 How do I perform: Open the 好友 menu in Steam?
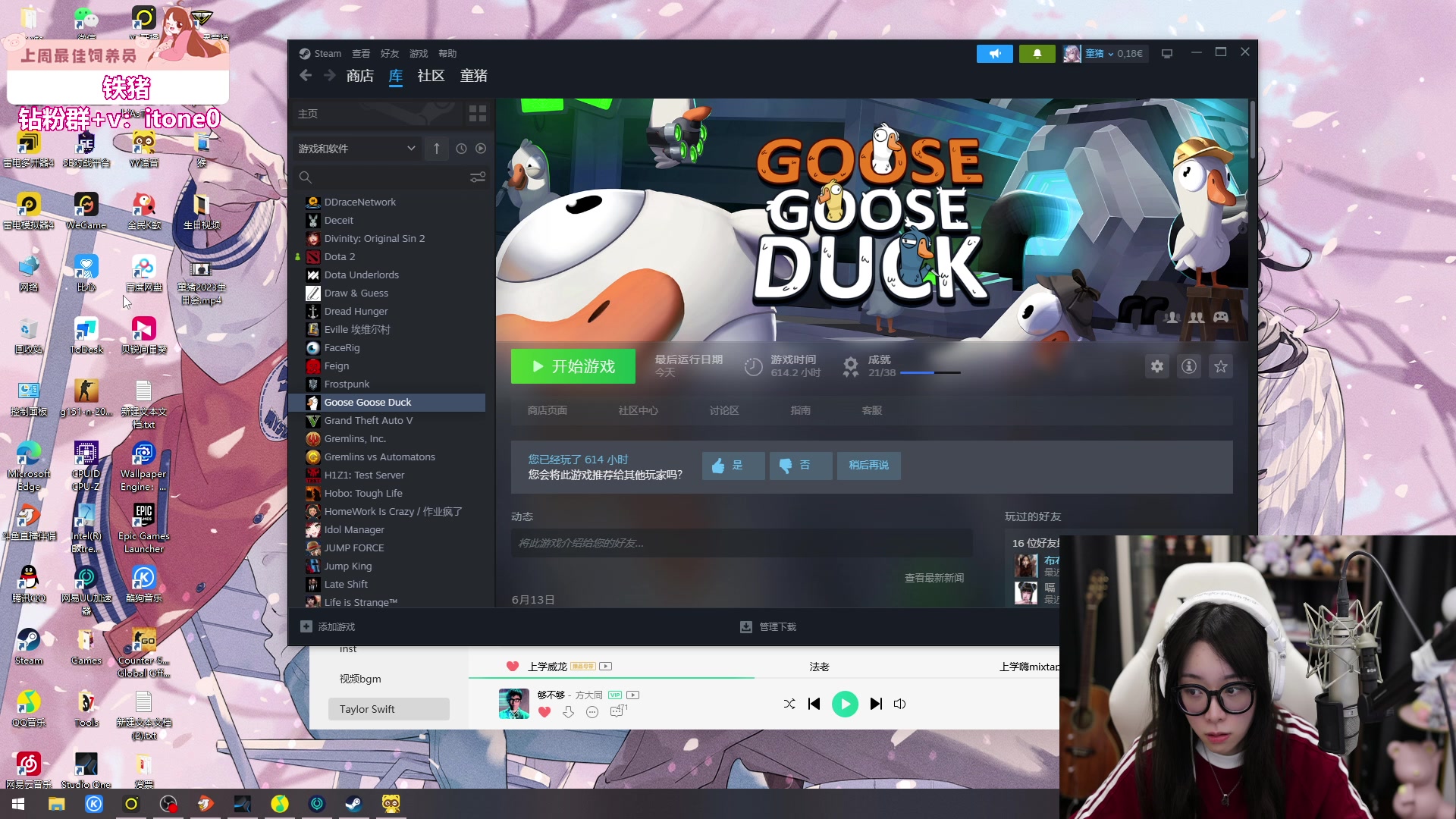pyautogui.click(x=390, y=54)
